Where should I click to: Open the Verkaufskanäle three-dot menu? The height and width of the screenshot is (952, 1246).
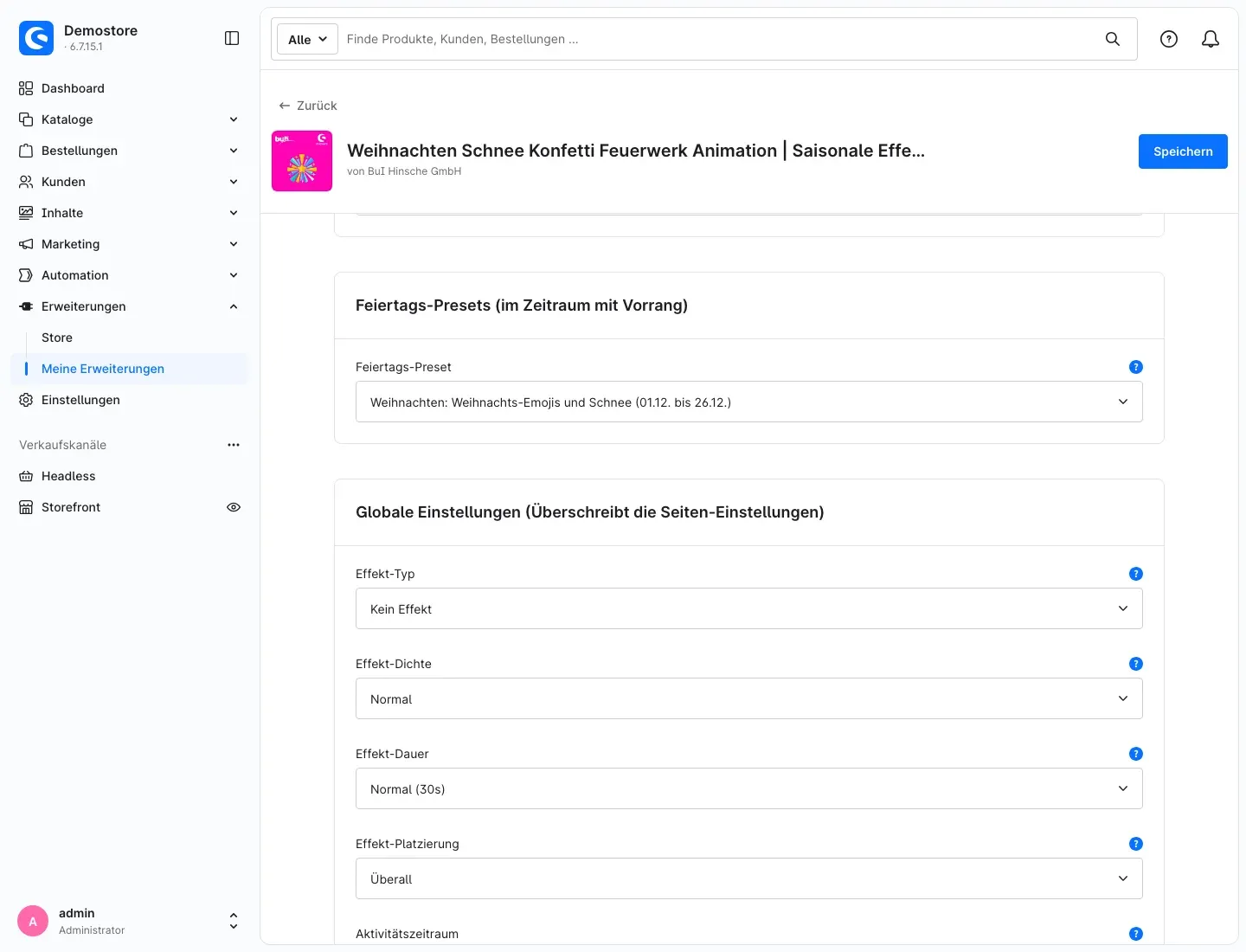click(234, 445)
